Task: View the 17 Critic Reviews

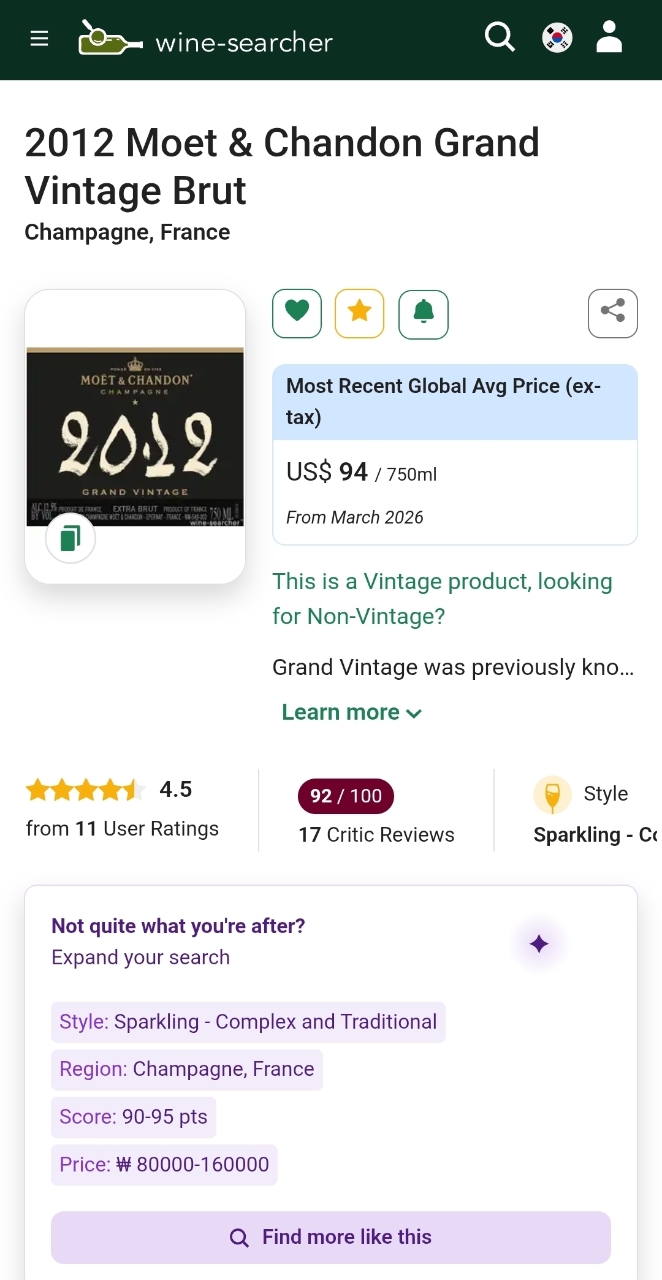Action: point(376,834)
